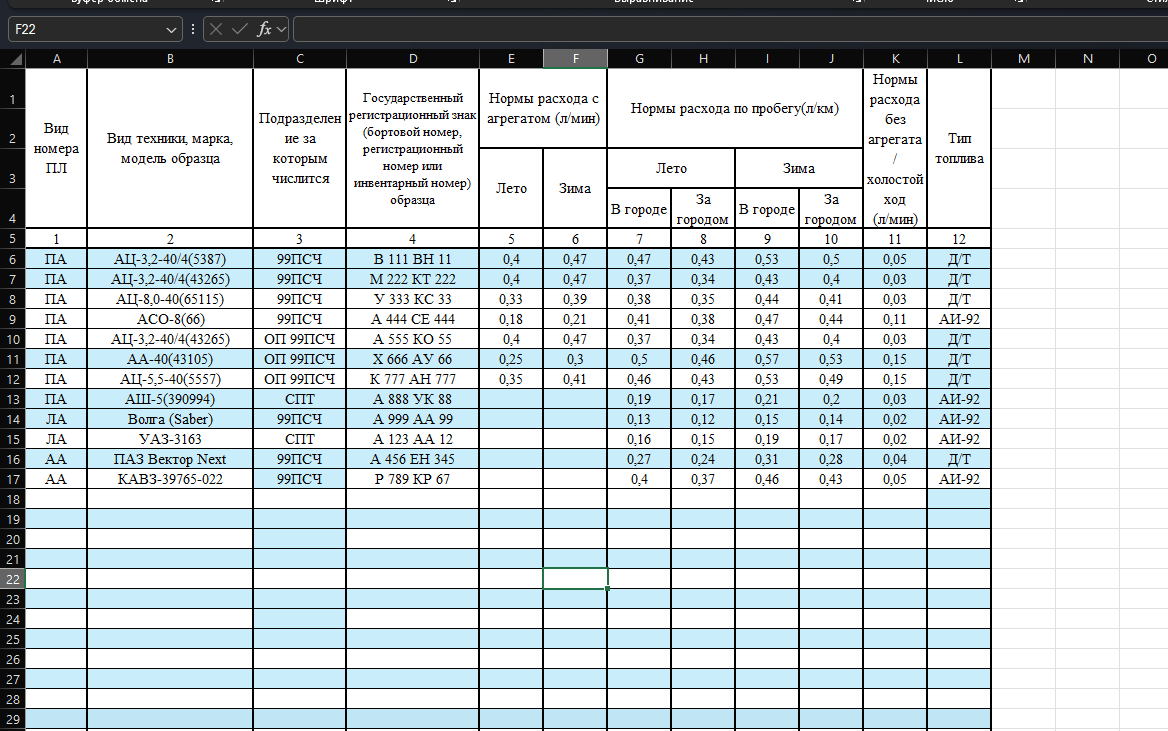1168x731 pixels.
Task: Click the Confirm entry checkmark icon
Action: pyautogui.click(x=240, y=29)
